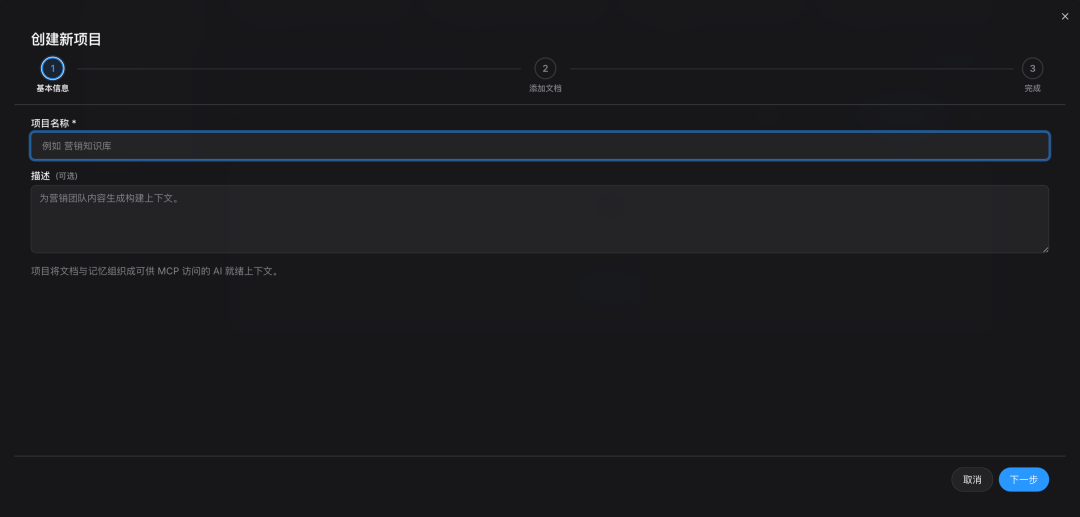Click the step 1 circle indicator
Viewport: 1080px width, 517px height.
(53, 68)
